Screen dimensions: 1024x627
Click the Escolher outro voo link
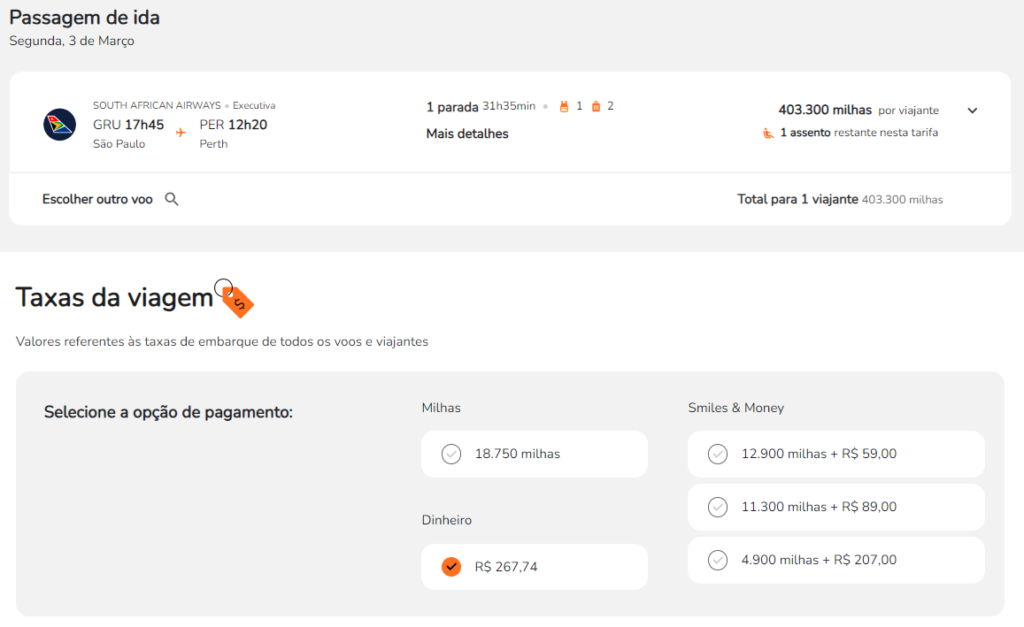click(97, 199)
